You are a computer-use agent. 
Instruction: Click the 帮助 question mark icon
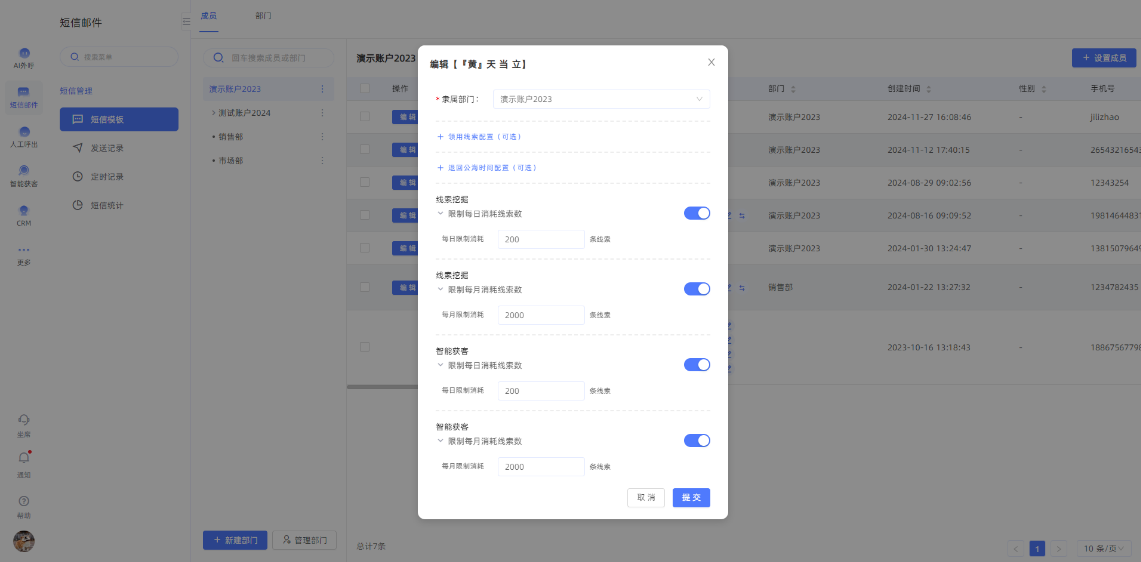(x=24, y=501)
